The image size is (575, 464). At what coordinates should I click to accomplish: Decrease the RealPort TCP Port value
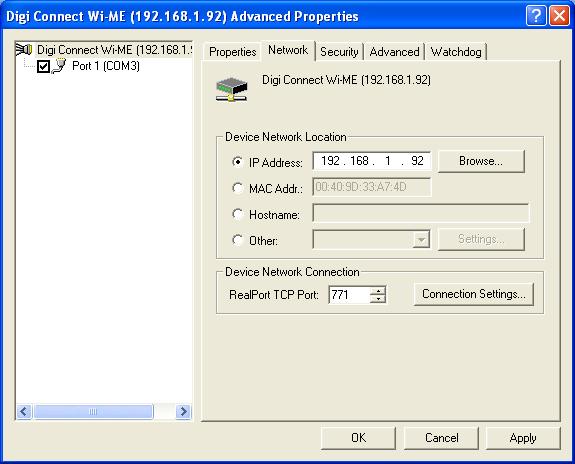[x=378, y=299]
